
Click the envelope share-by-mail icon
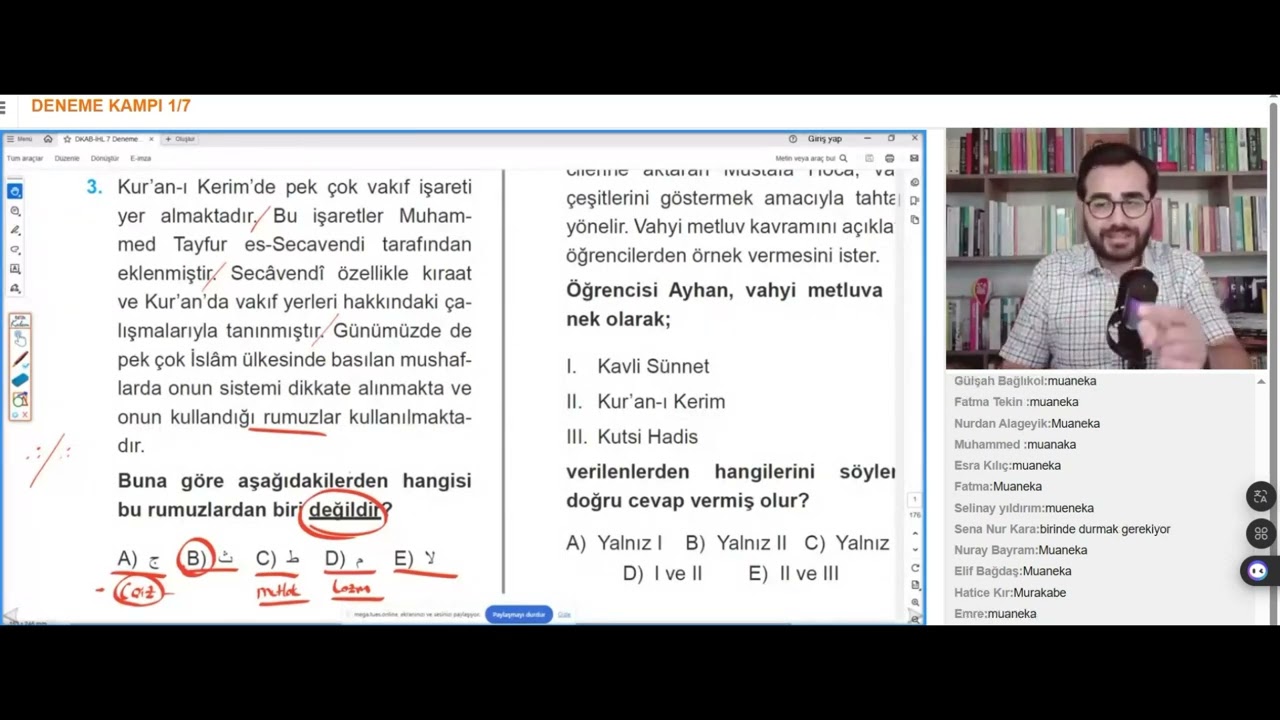[914, 158]
